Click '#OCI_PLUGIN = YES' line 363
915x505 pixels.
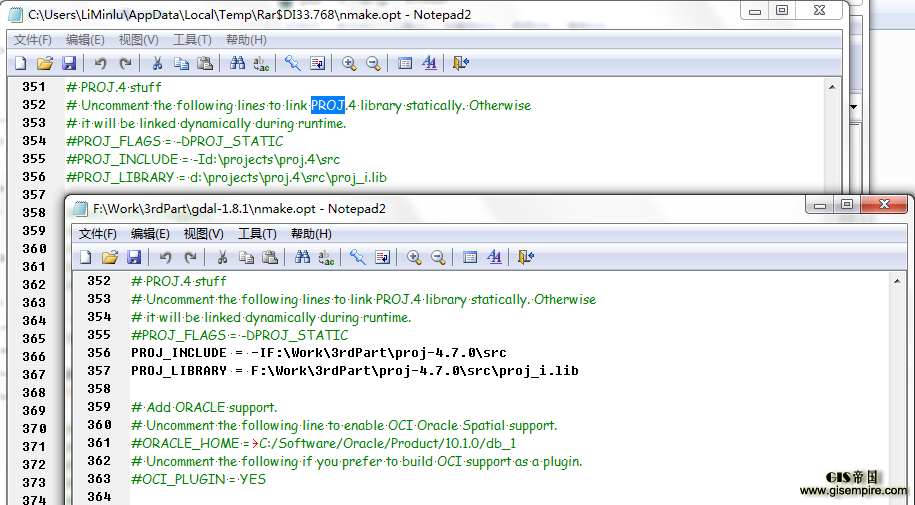[198, 479]
